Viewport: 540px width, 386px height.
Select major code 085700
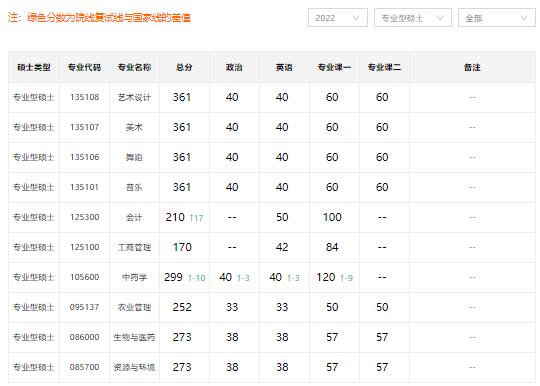(x=84, y=367)
